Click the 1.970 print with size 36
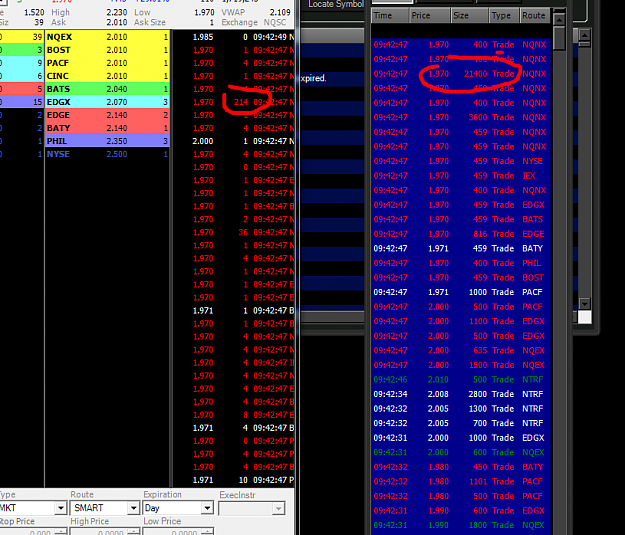This screenshot has width=625, height=535. (x=234, y=232)
